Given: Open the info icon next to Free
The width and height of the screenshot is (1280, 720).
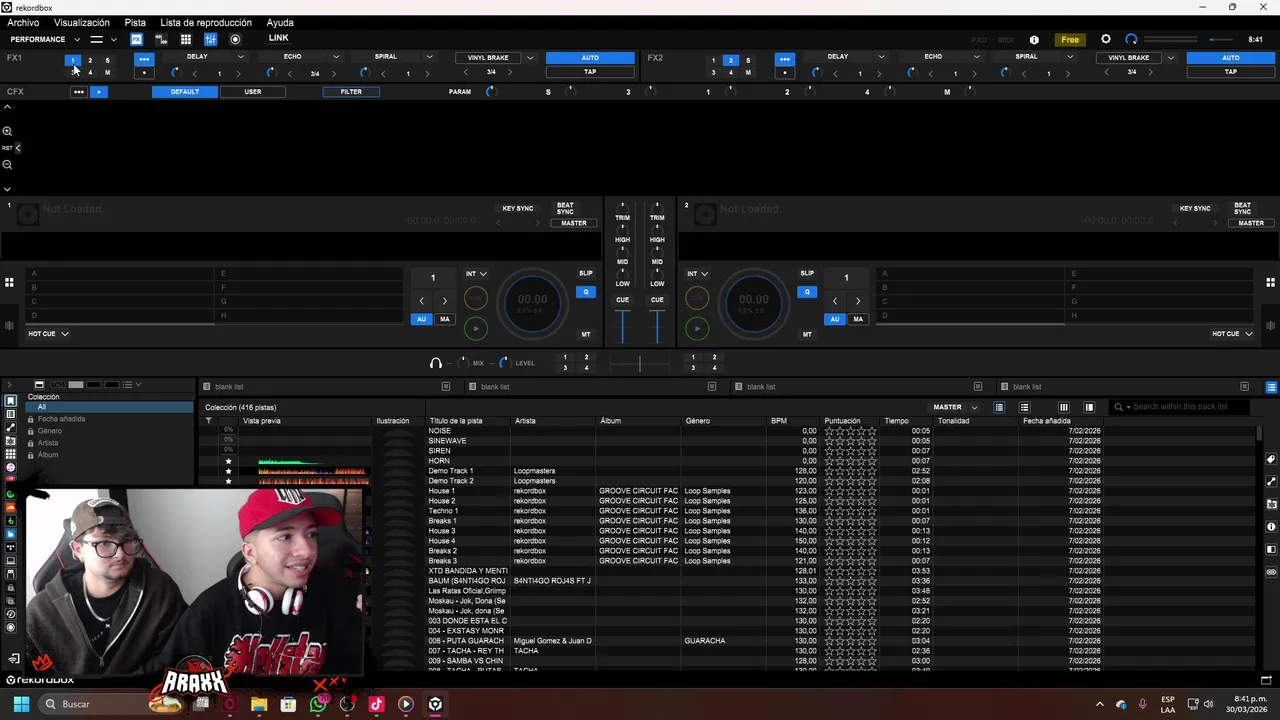Looking at the screenshot, I should tap(1034, 40).
